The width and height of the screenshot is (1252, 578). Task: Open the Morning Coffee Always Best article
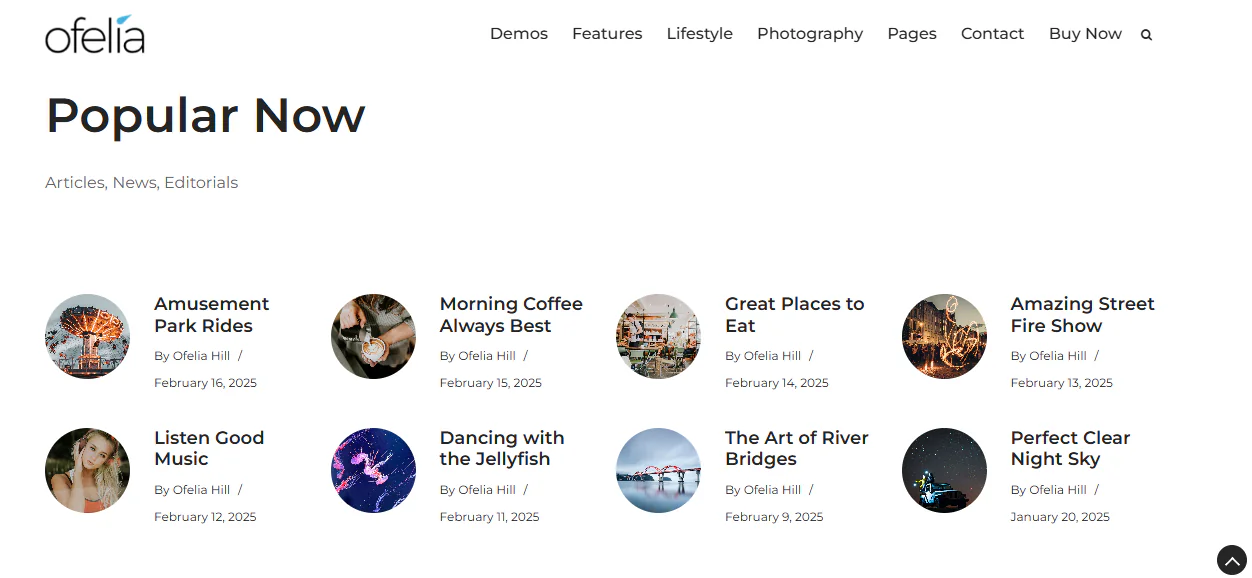(510, 314)
